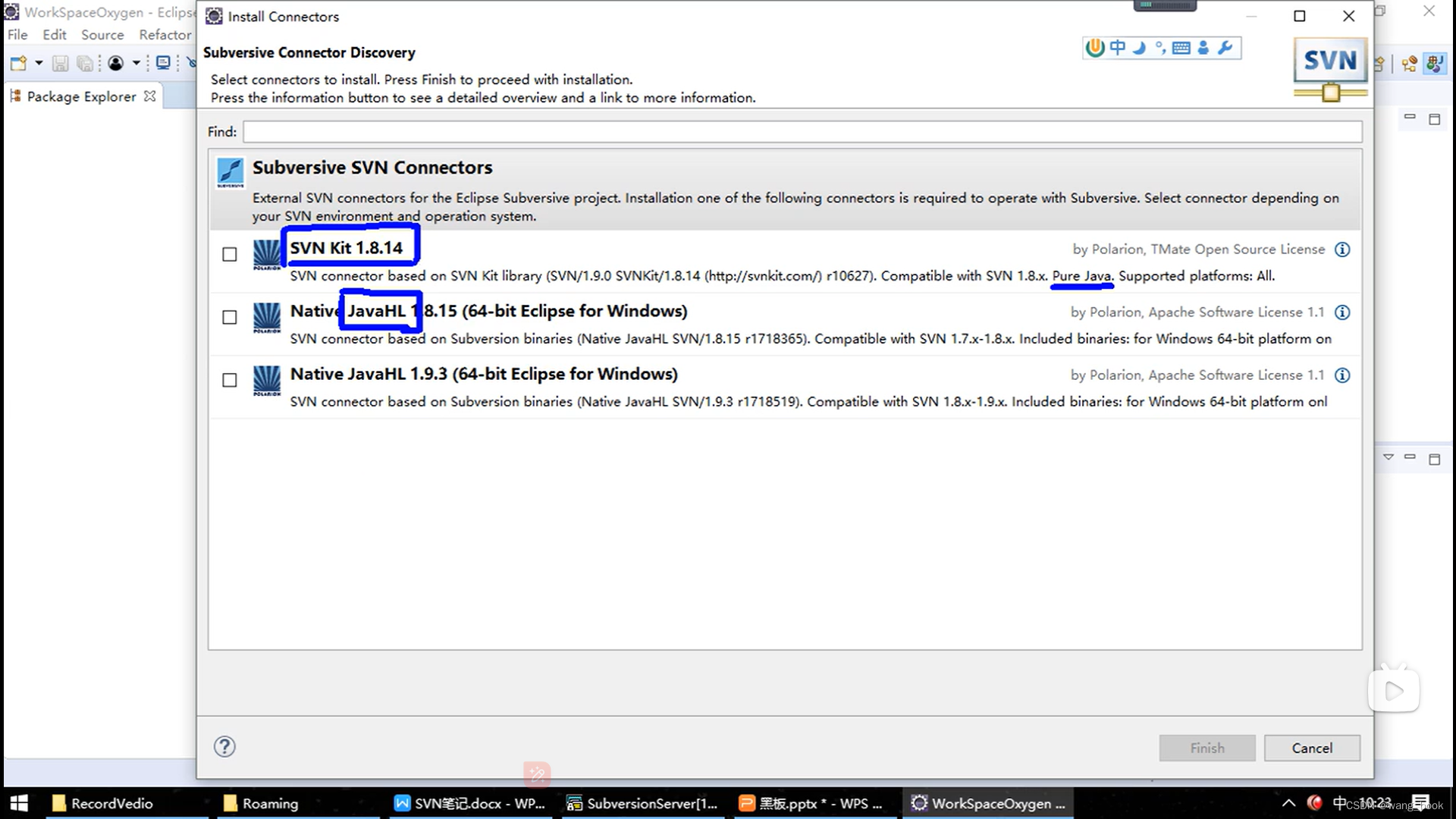Check the Native JavaHL 1.9.3 connector checkbox

tap(229, 380)
